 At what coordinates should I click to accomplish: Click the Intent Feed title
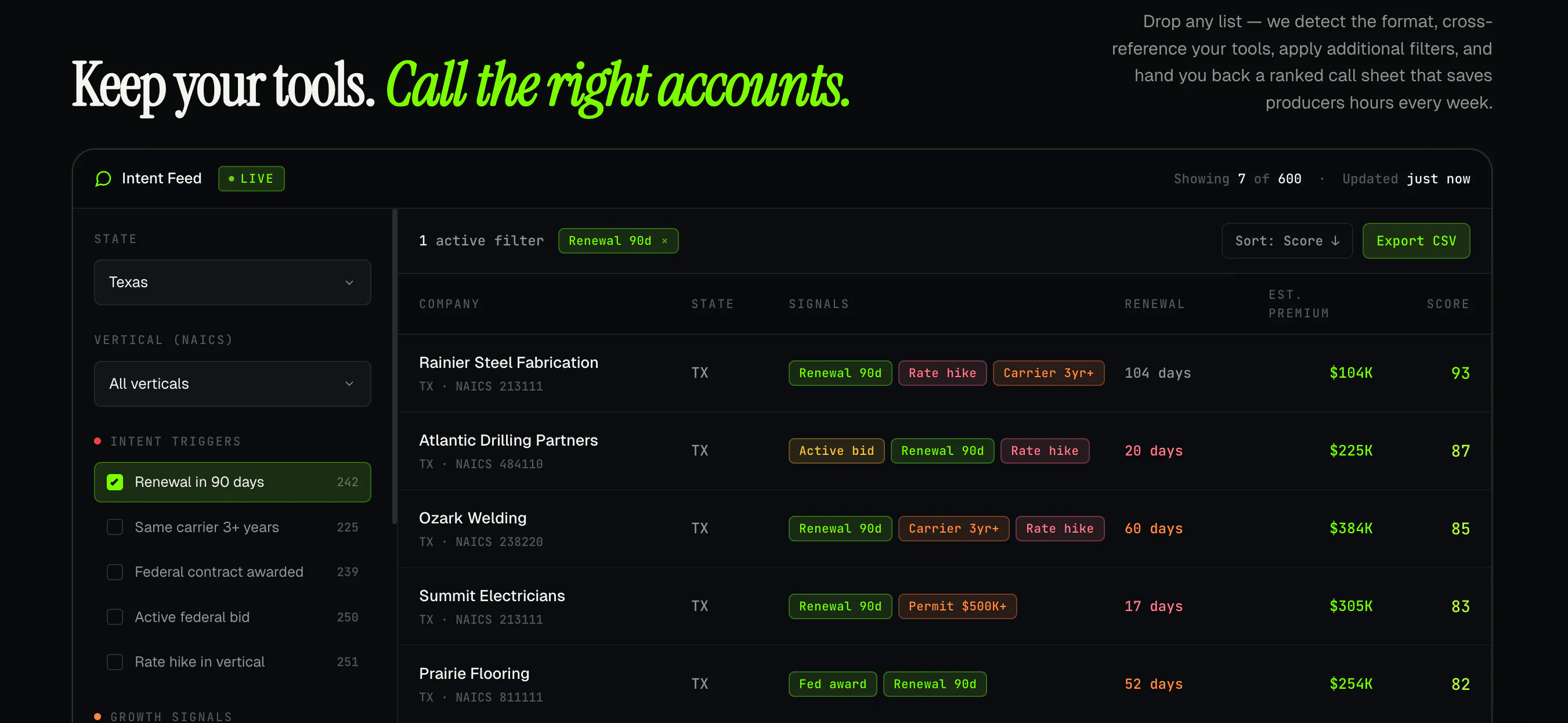coord(161,178)
